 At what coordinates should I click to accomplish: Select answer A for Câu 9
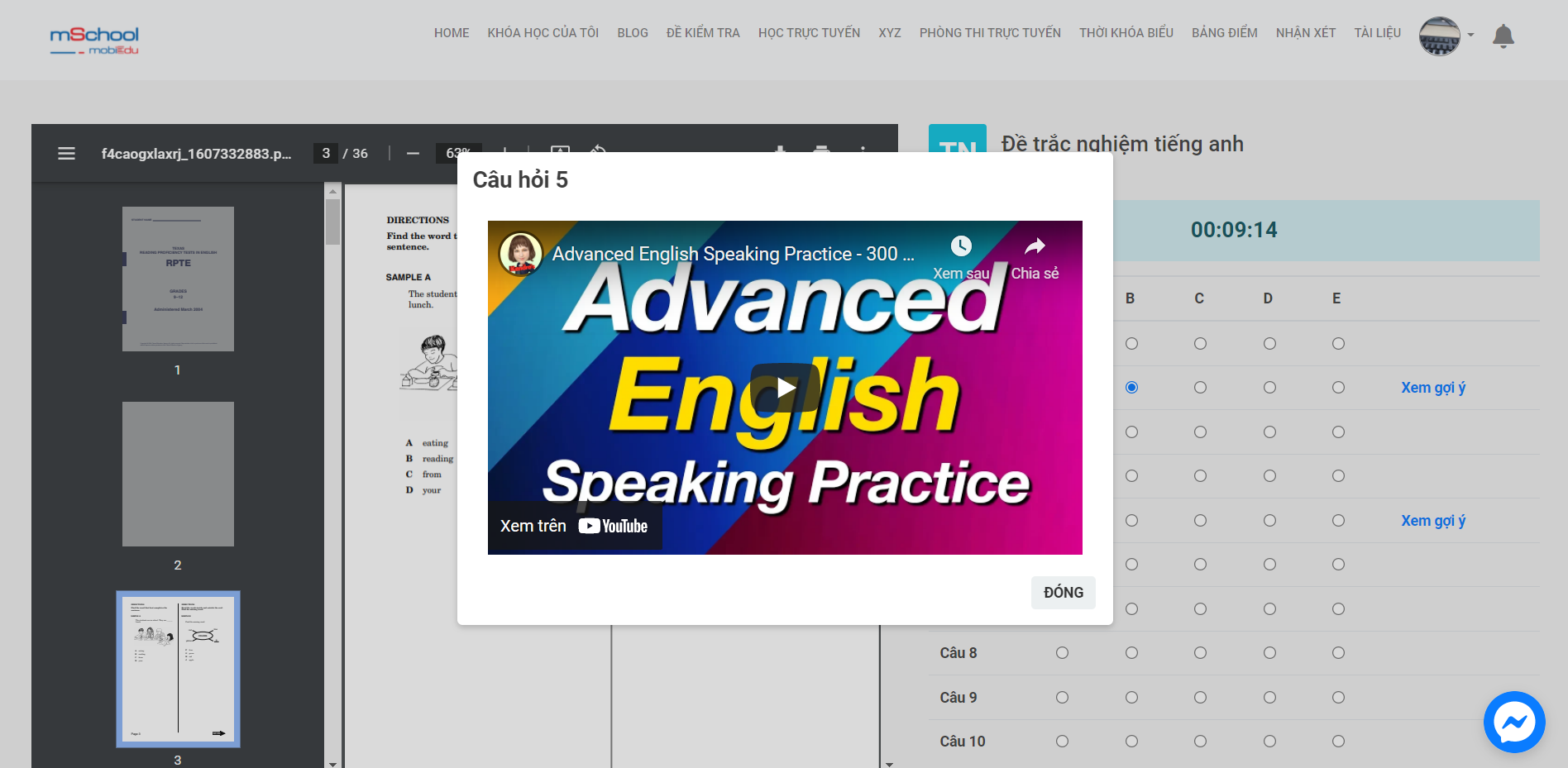1062,698
